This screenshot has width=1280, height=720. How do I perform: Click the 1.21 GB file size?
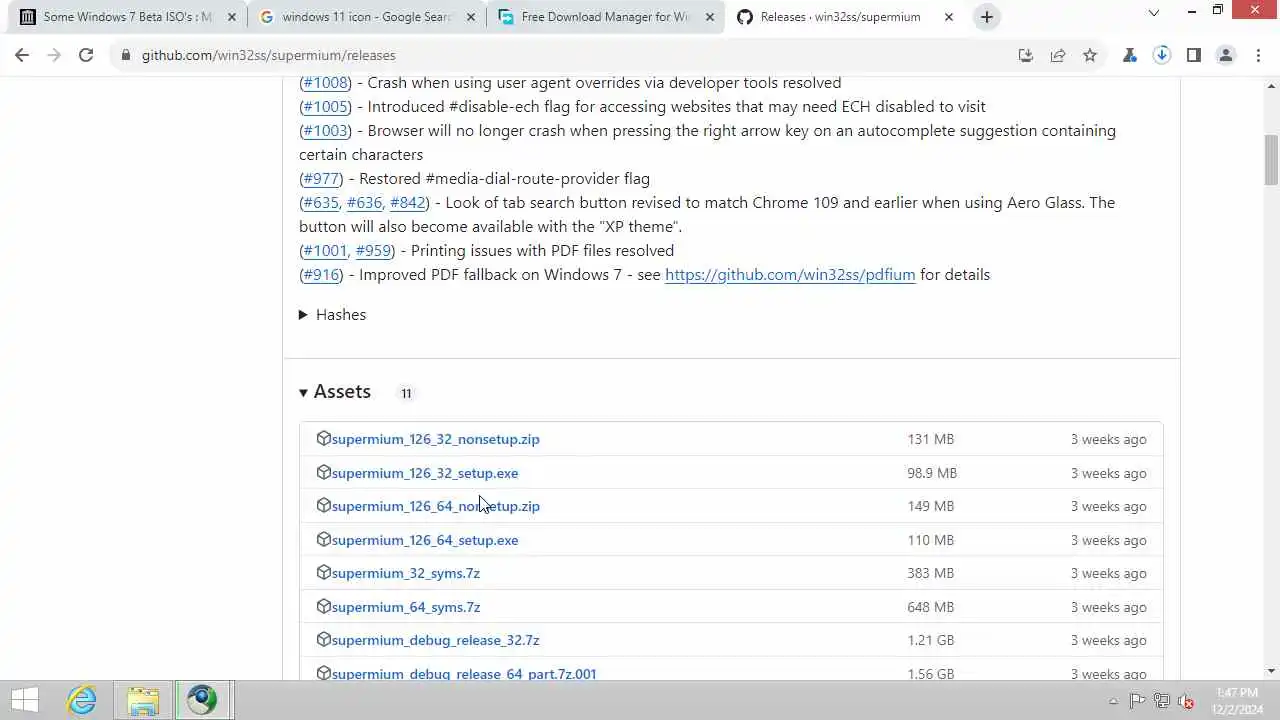point(930,640)
